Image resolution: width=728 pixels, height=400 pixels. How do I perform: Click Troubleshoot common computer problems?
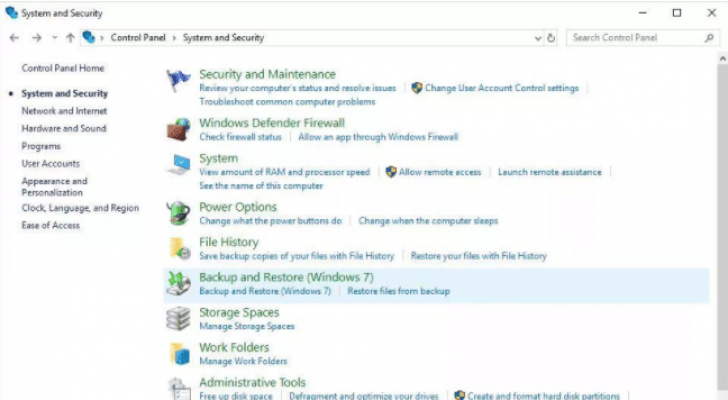[287, 102]
